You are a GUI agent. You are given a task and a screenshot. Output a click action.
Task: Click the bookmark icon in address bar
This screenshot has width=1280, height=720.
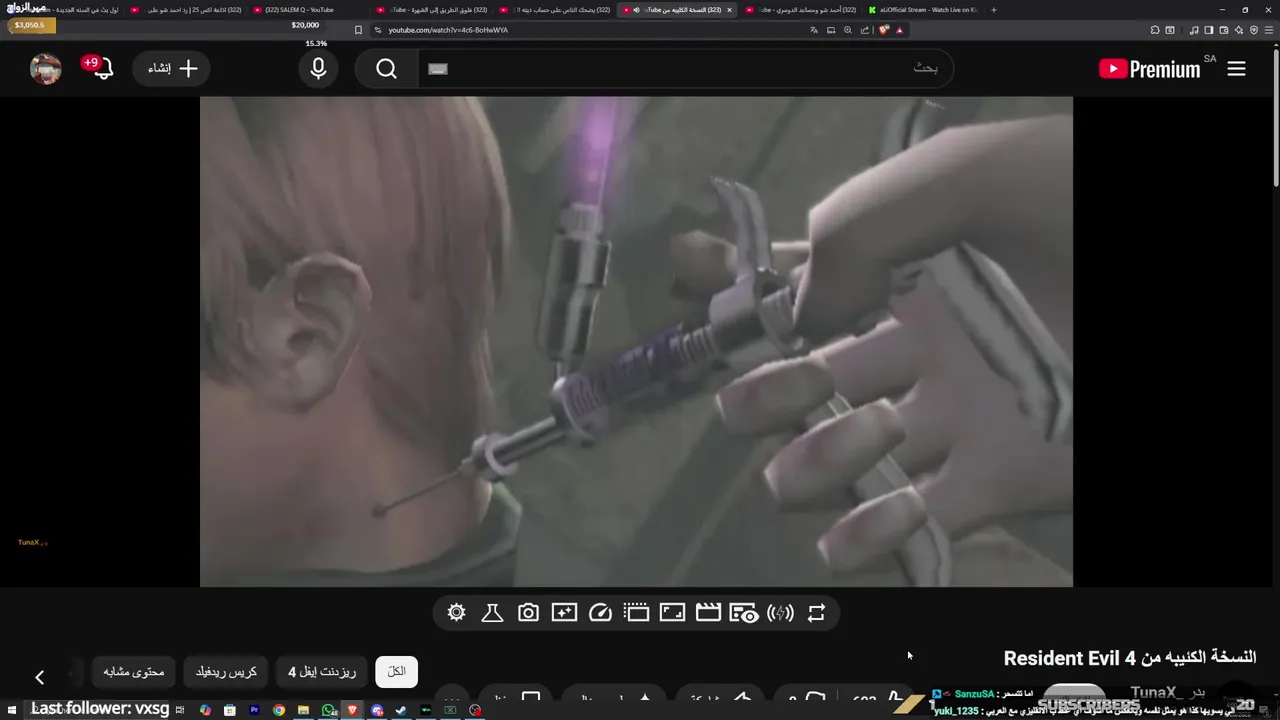358,30
